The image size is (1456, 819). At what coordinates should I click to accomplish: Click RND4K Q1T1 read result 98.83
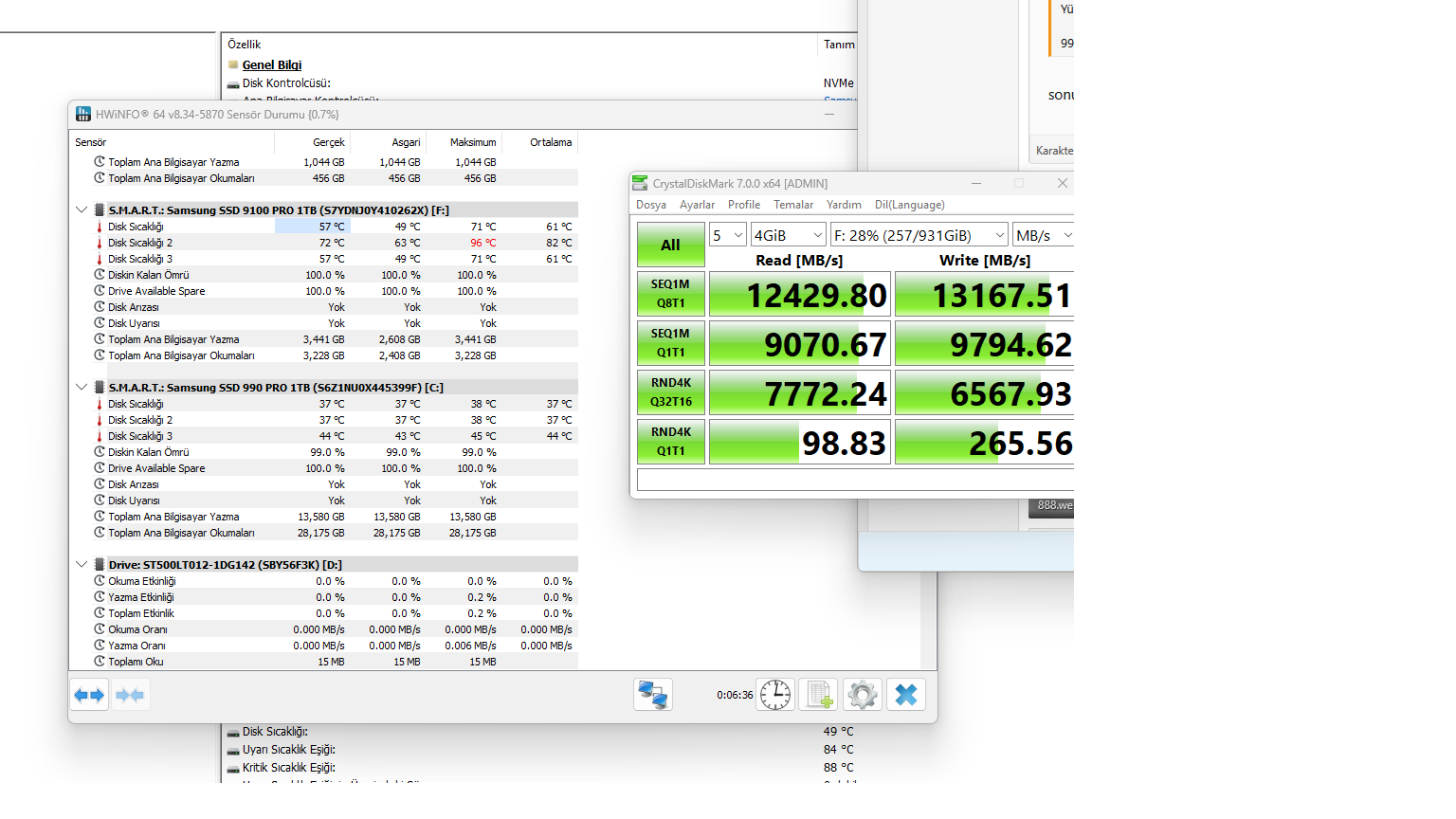(800, 443)
